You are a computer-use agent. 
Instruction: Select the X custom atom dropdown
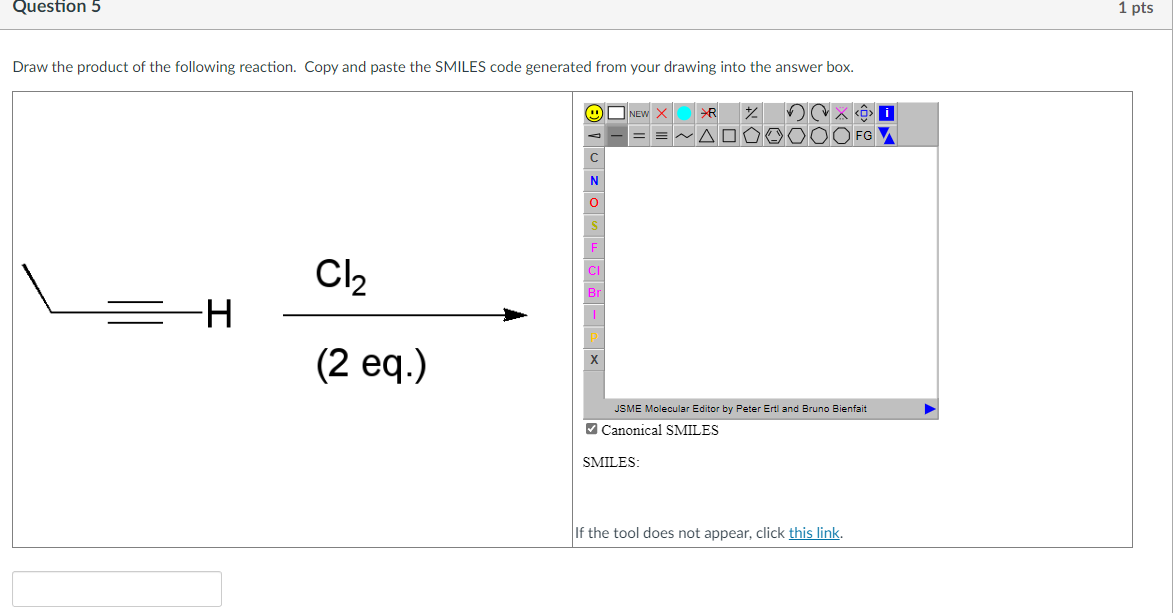tap(593, 358)
